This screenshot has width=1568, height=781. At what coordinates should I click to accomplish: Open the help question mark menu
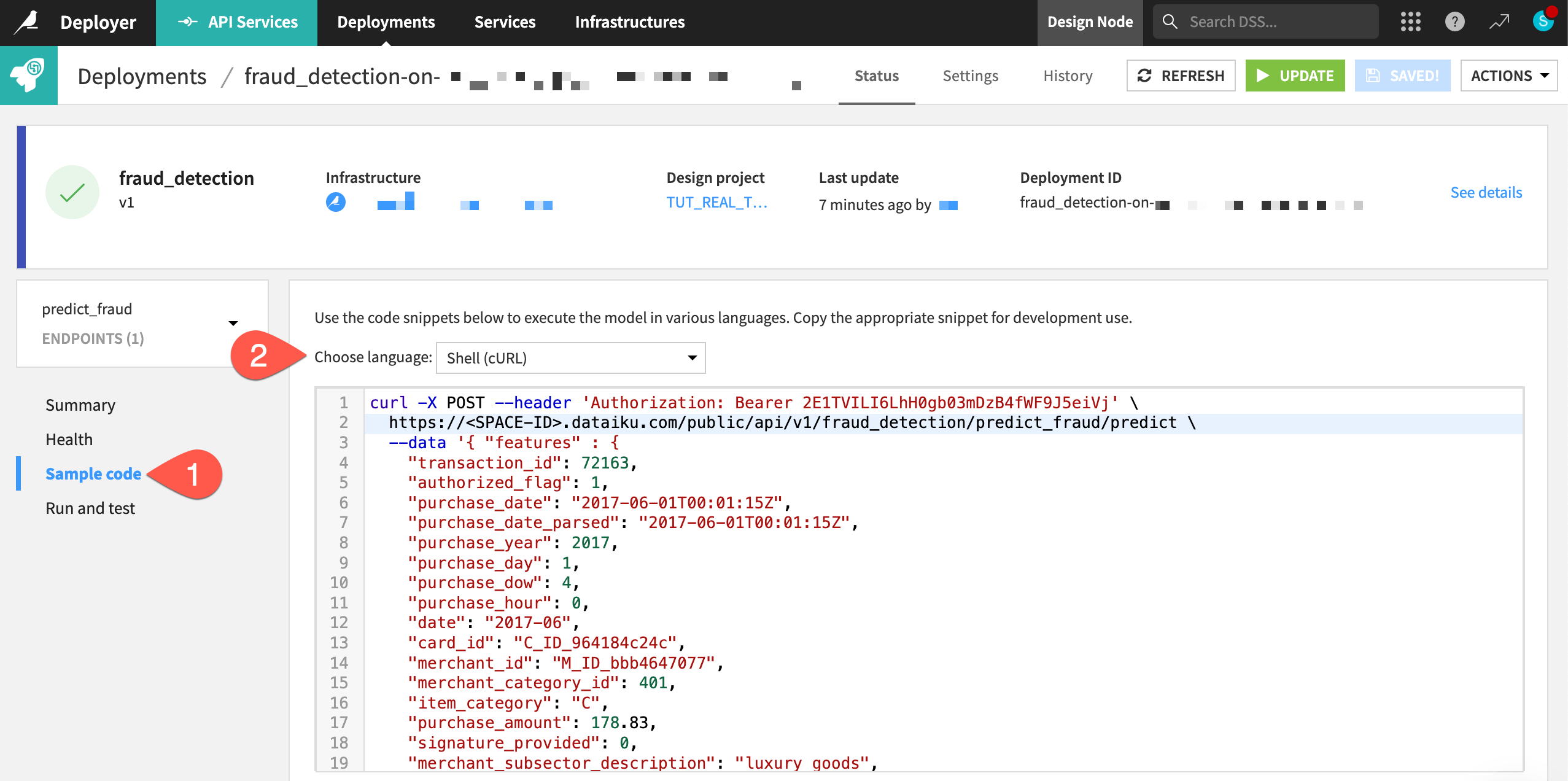[1454, 22]
